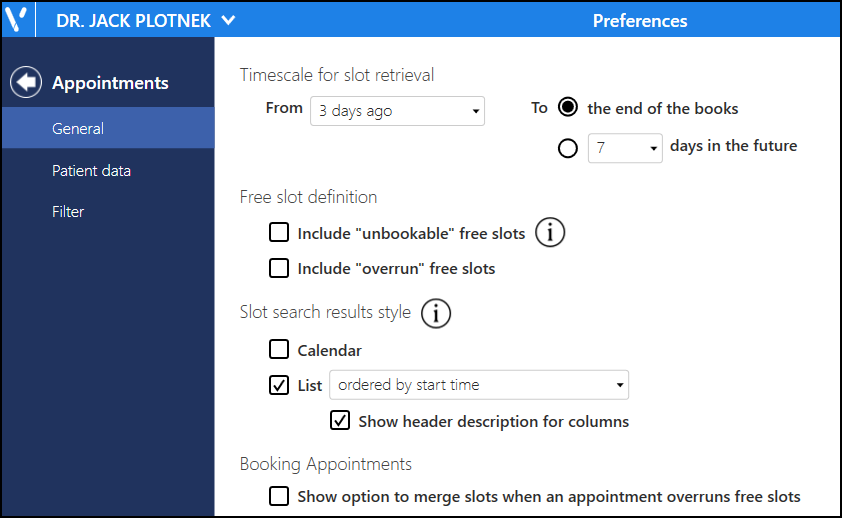
Task: Open info icon for unbookable free slots
Action: 550,232
